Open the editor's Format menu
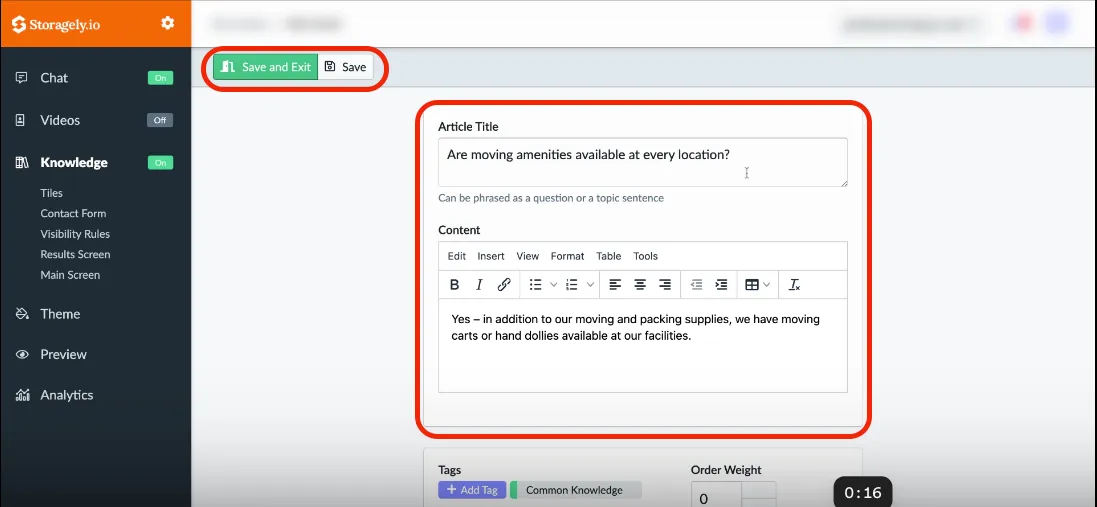Screen dimensions: 1097x507 pos(567,256)
